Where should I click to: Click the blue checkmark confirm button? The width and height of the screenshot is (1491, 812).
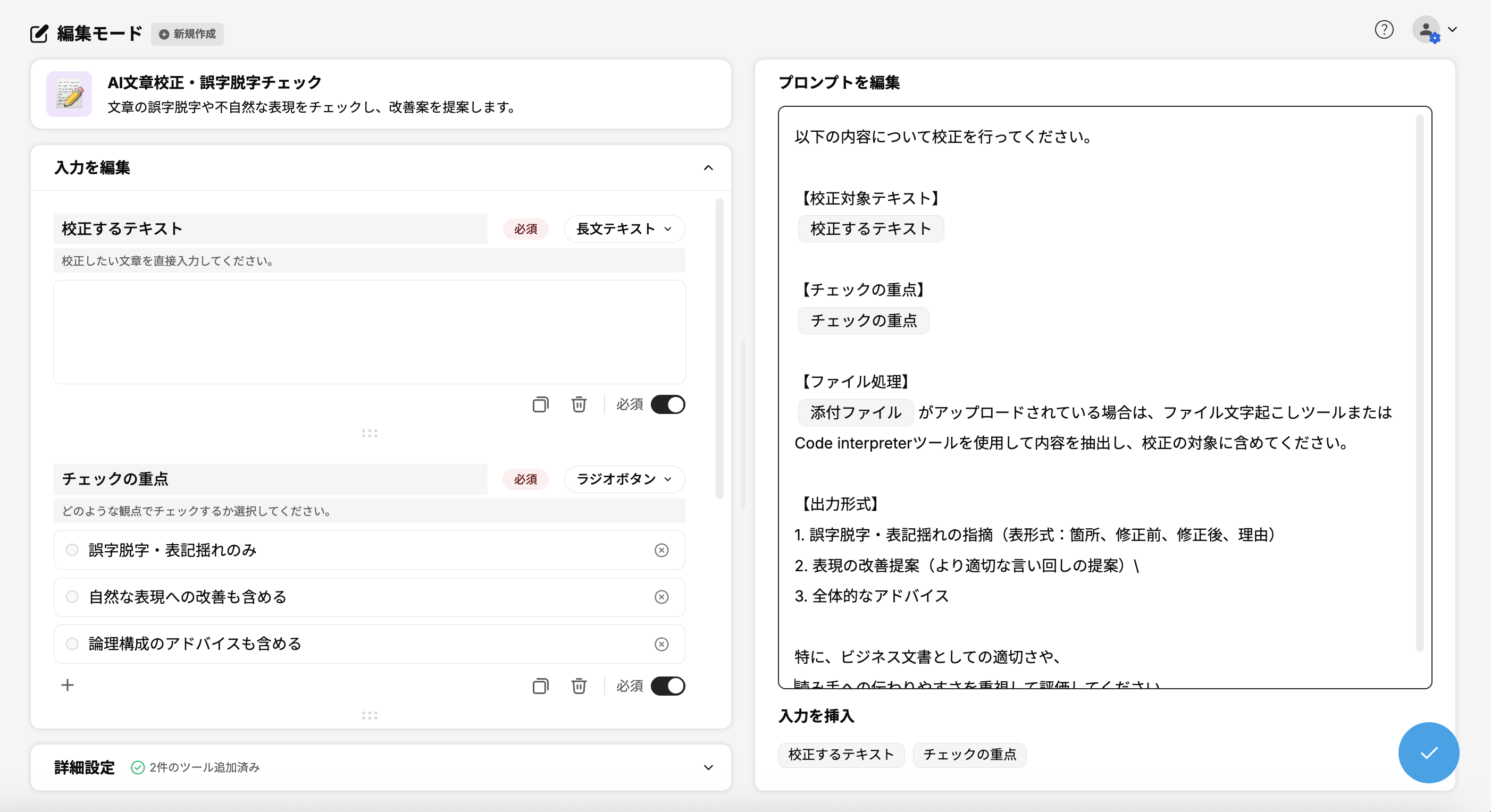1428,752
